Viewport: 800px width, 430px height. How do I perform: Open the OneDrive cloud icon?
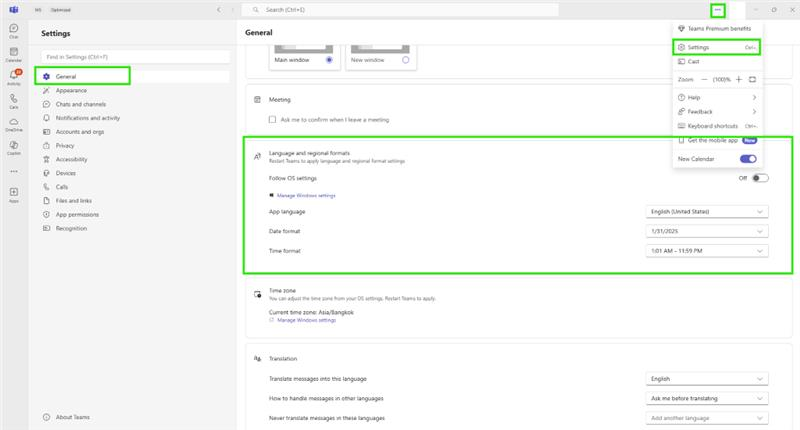pyautogui.click(x=14, y=124)
